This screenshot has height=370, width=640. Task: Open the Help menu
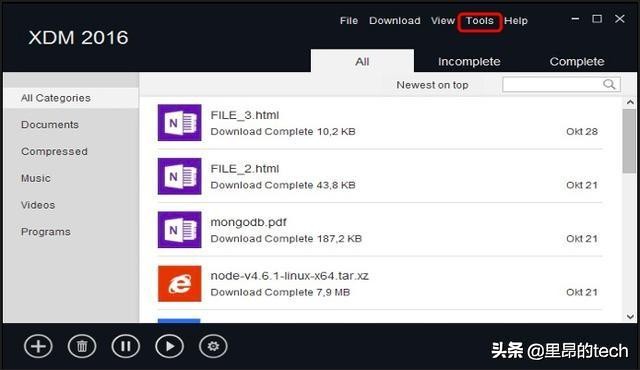coord(516,21)
